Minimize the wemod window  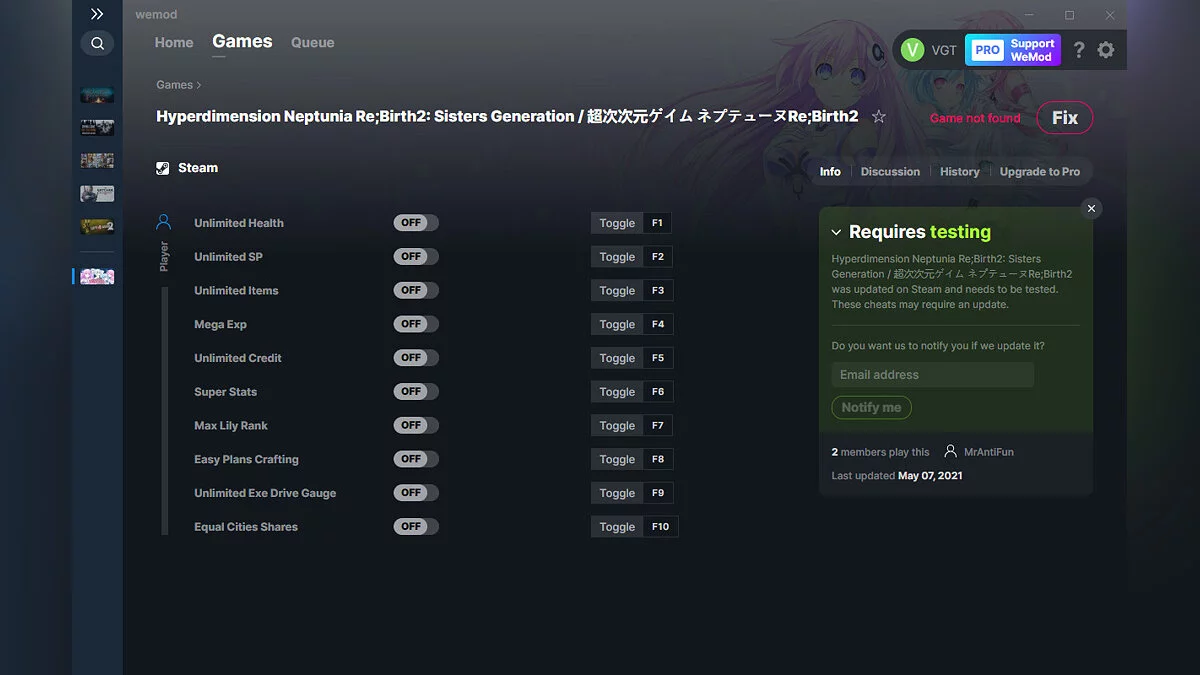(x=1029, y=15)
